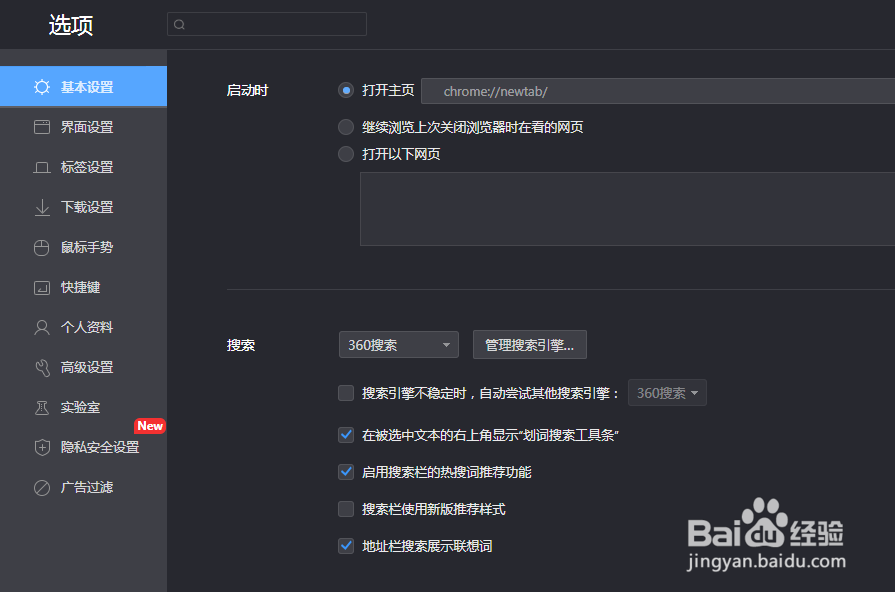
Task: Open the 360搜索 search engine dropdown
Action: (398, 344)
